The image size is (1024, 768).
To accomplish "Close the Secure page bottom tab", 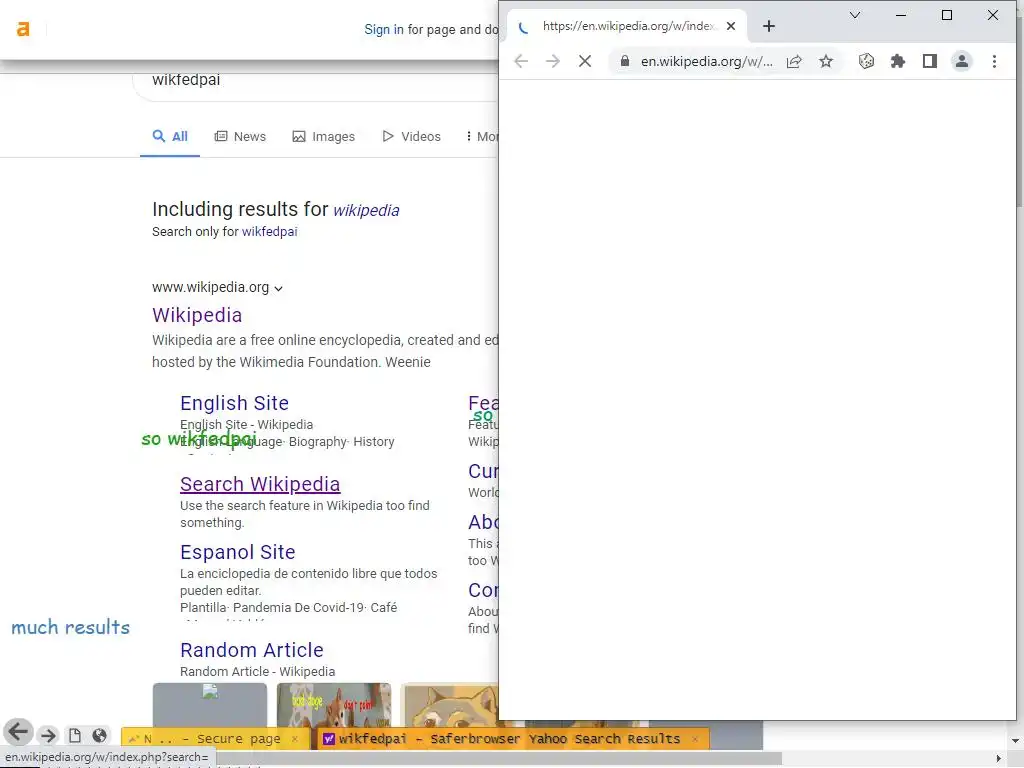I will pyautogui.click(x=295, y=739).
